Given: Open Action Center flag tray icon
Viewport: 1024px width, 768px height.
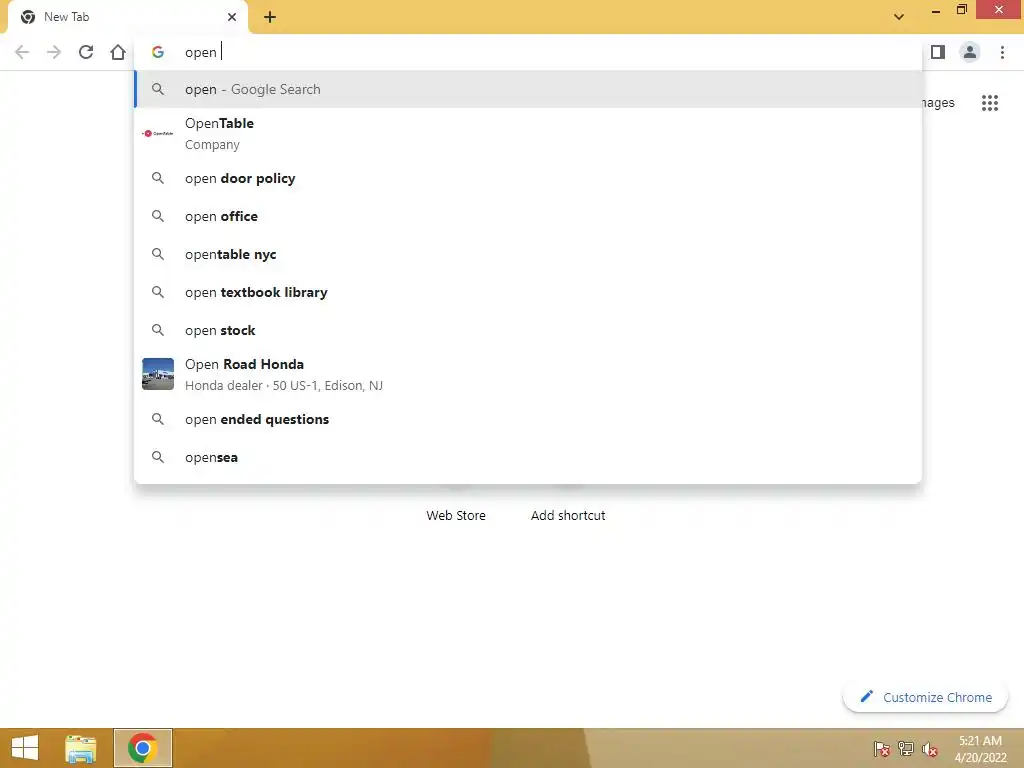Looking at the screenshot, I should (x=882, y=748).
